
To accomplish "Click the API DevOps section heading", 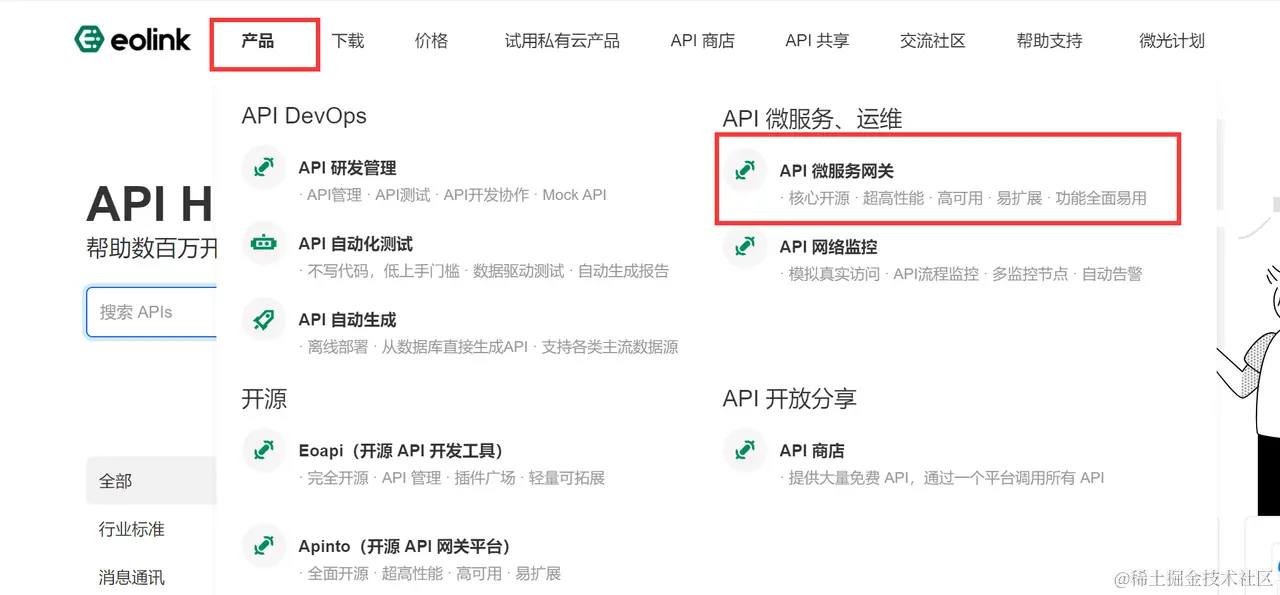I will tap(304, 116).
